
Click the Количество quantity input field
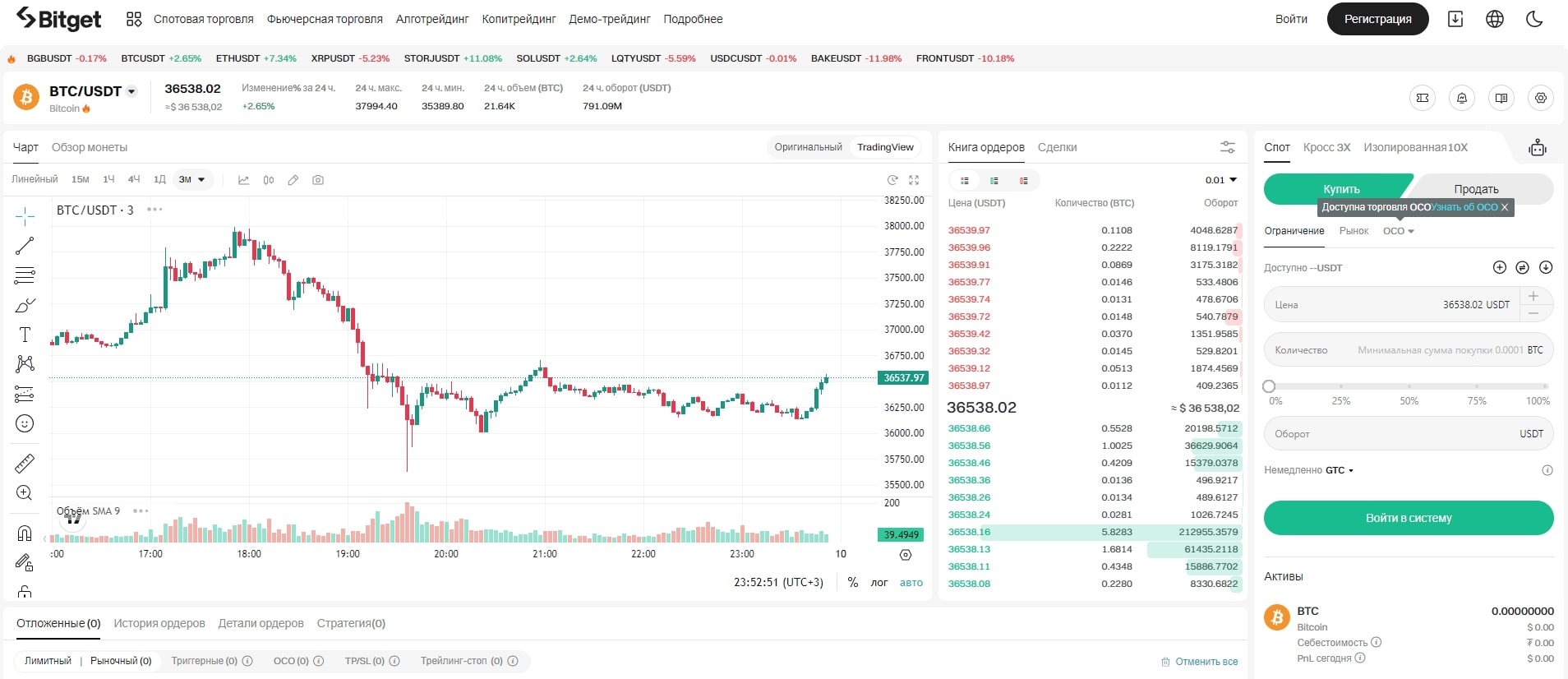pyautogui.click(x=1409, y=350)
